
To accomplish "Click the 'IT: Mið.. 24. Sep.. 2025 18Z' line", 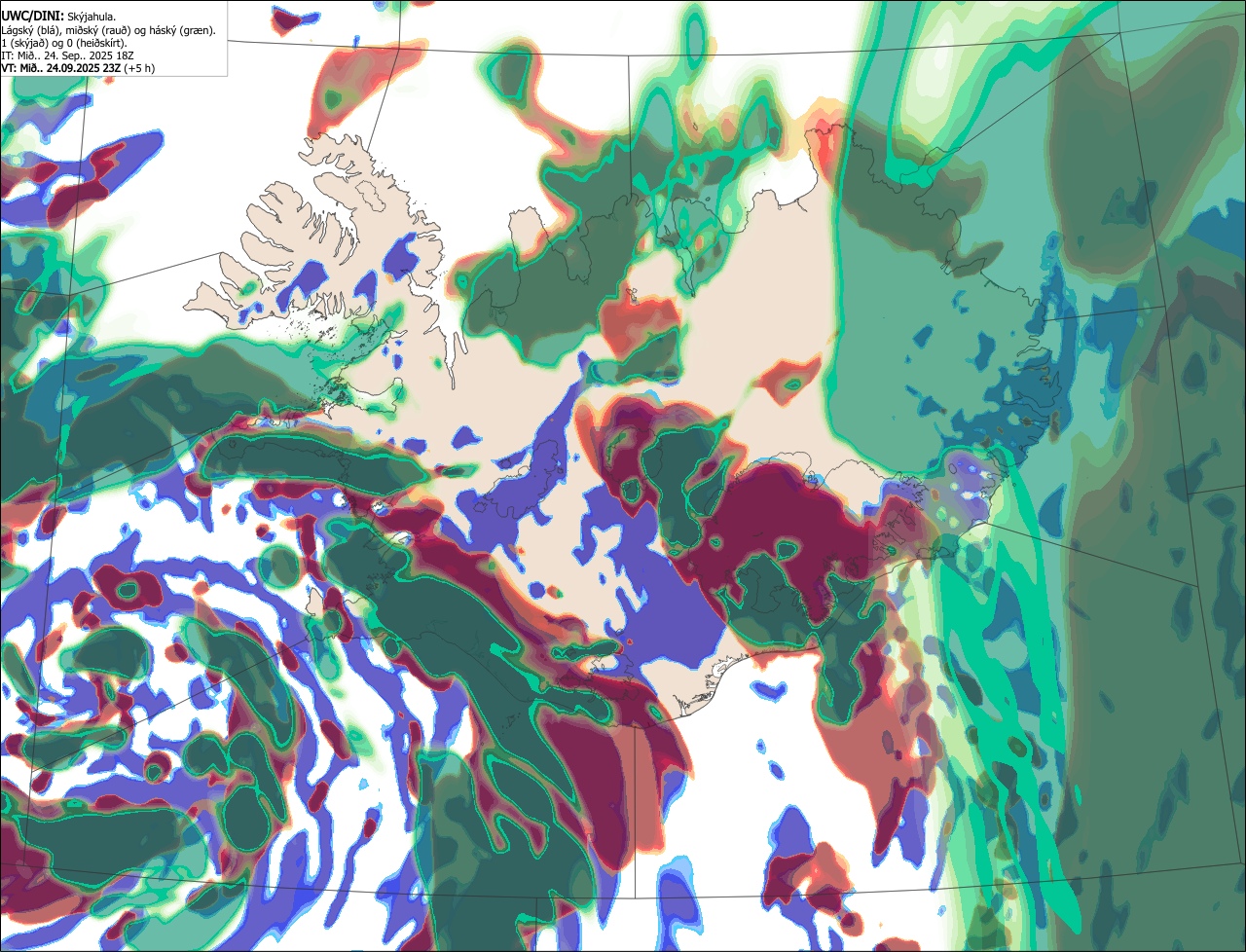I will point(67,56).
